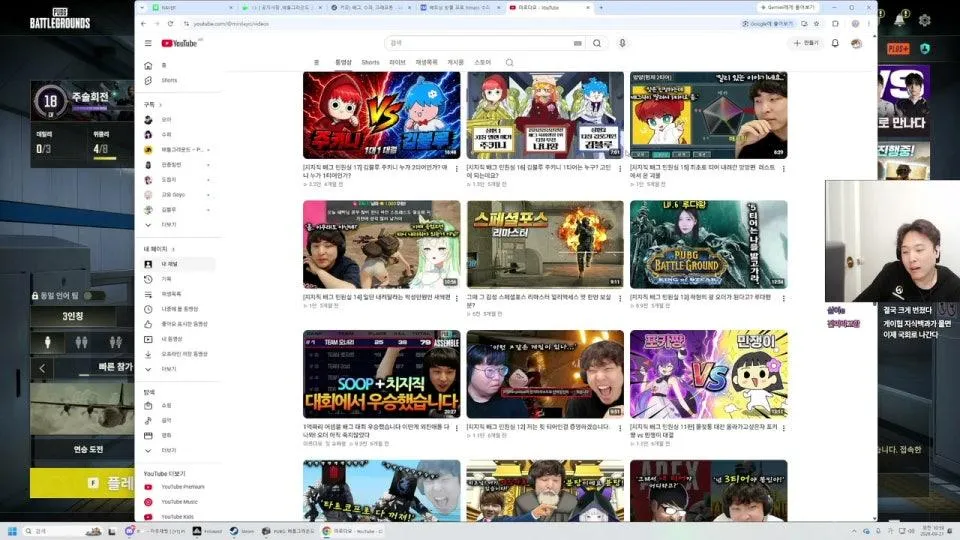Switch to the Shorts channel tab
The image size is (960, 540).
tap(370, 62)
